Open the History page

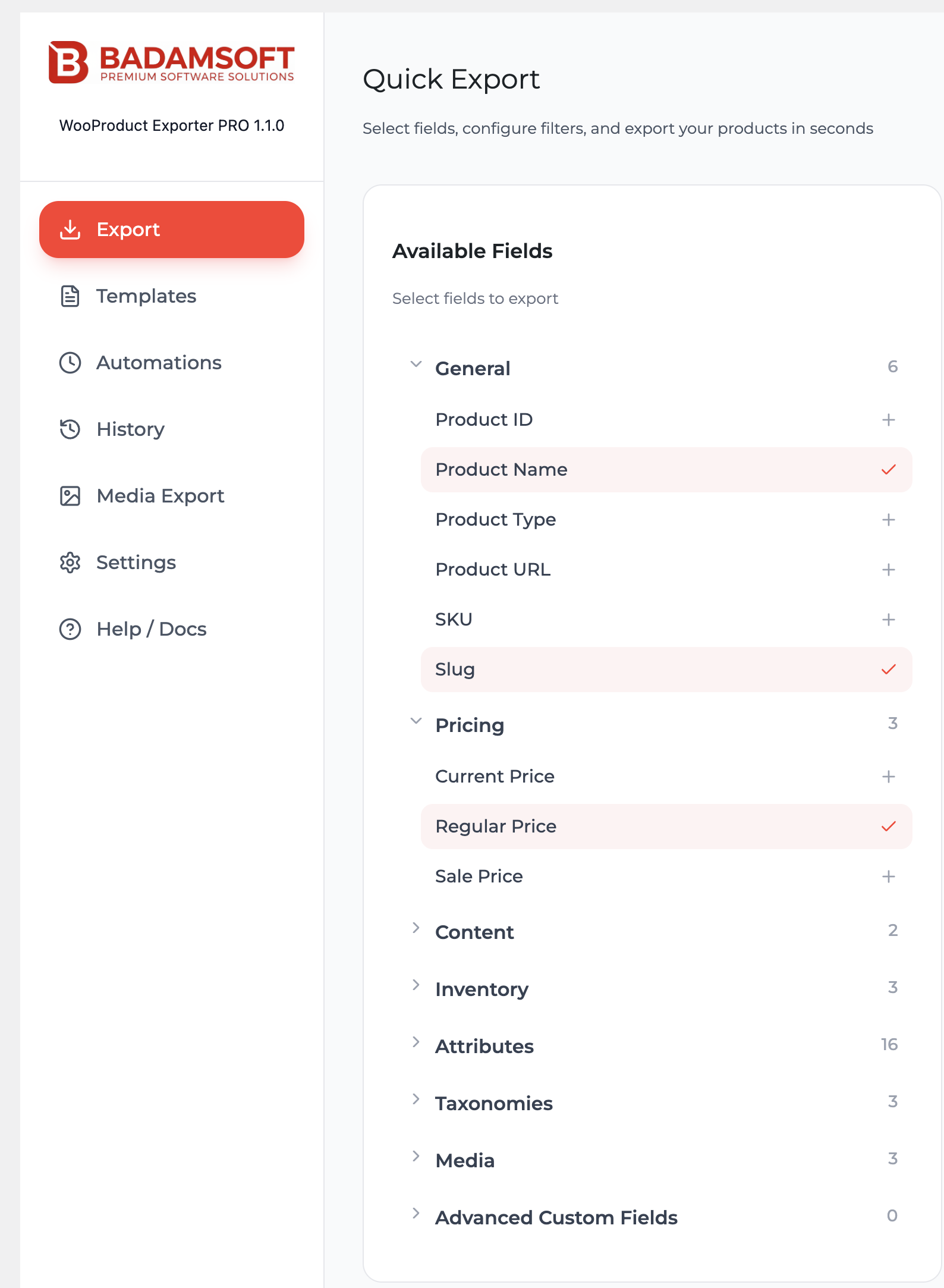(x=130, y=429)
